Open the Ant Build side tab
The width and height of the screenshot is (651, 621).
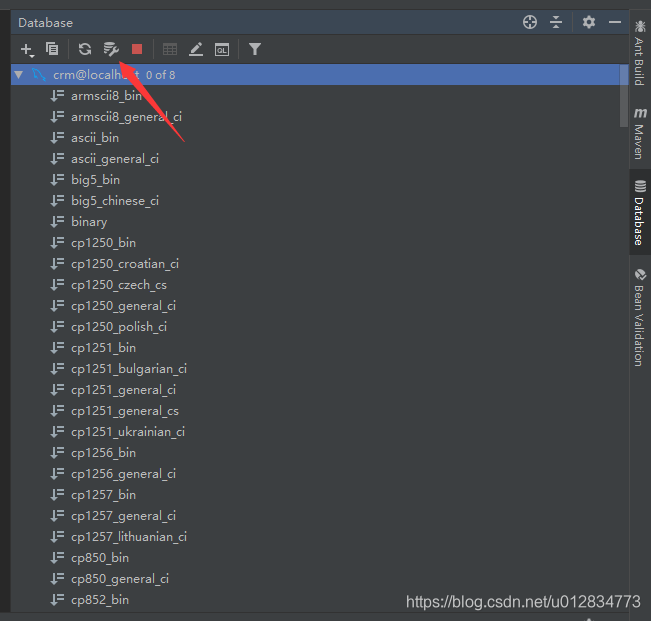[x=640, y=53]
